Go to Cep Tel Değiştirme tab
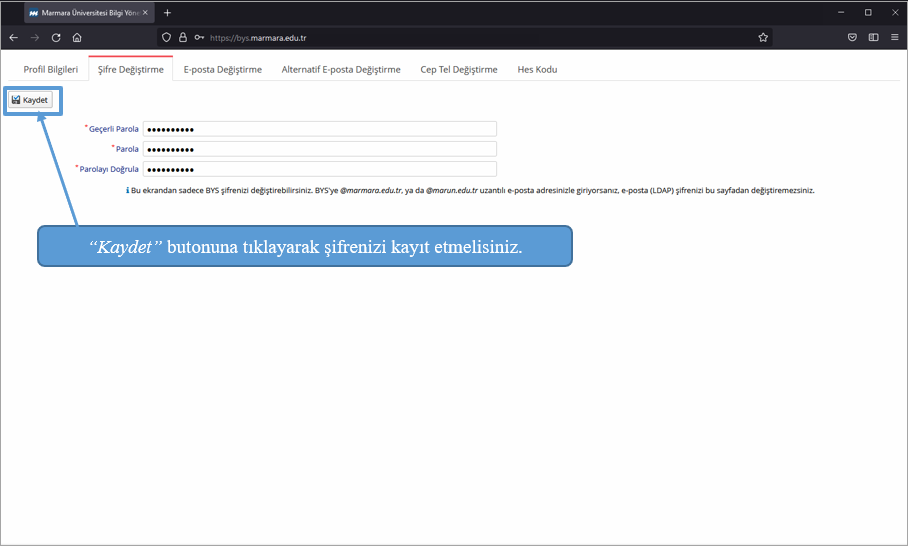The width and height of the screenshot is (908, 546). [x=459, y=69]
